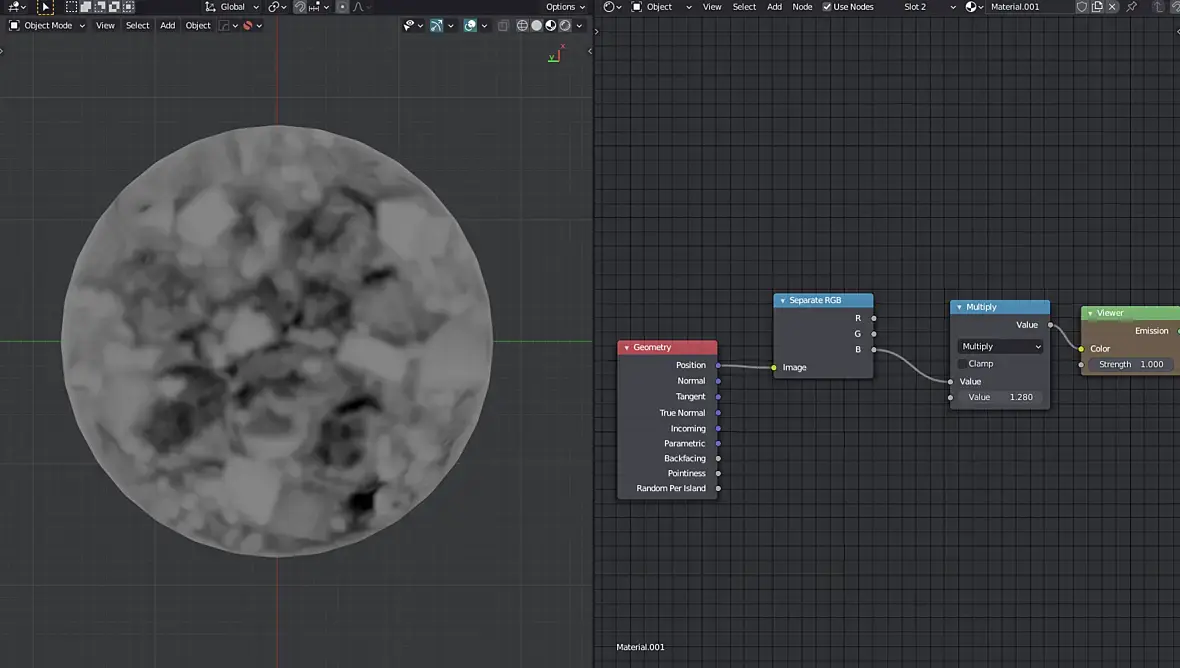Collapse the Separate RGB node
The image size is (1180, 668).
783,301
